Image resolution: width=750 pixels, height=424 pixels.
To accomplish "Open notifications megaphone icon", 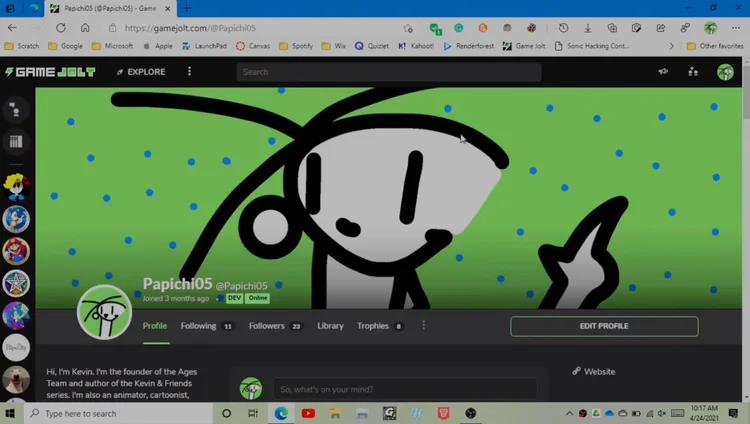I will coord(663,72).
